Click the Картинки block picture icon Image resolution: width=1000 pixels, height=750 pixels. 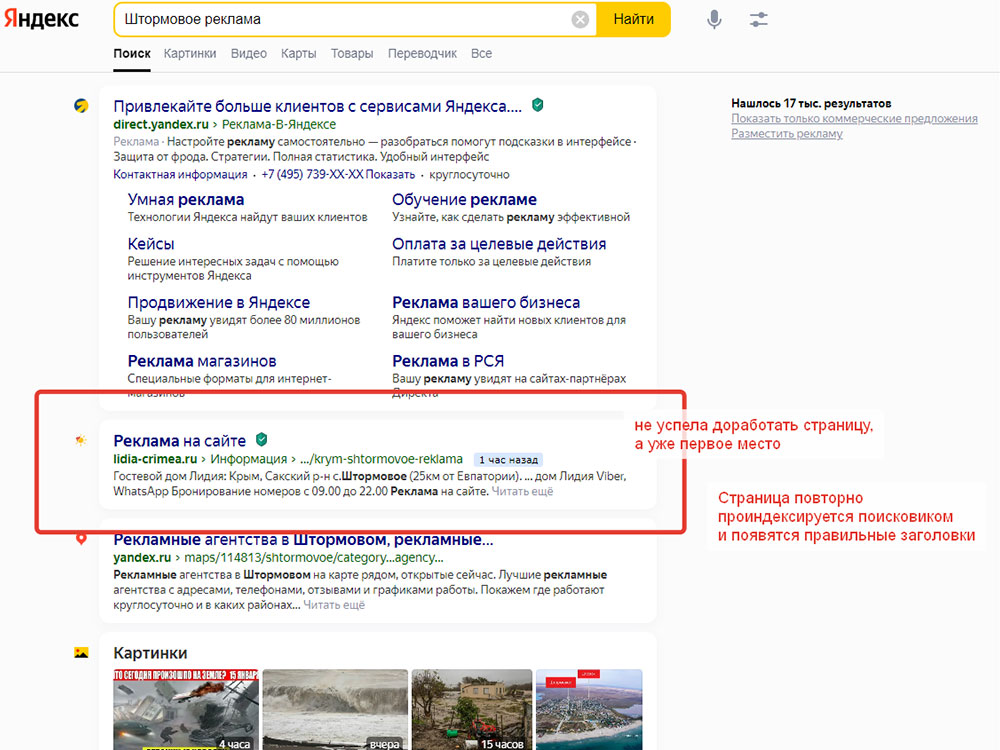coord(81,652)
